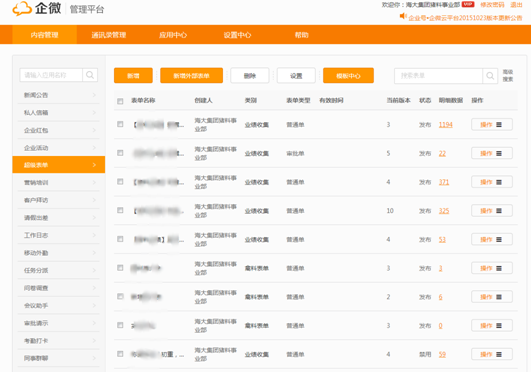Select 营销培训 in the sidebar

point(59,182)
